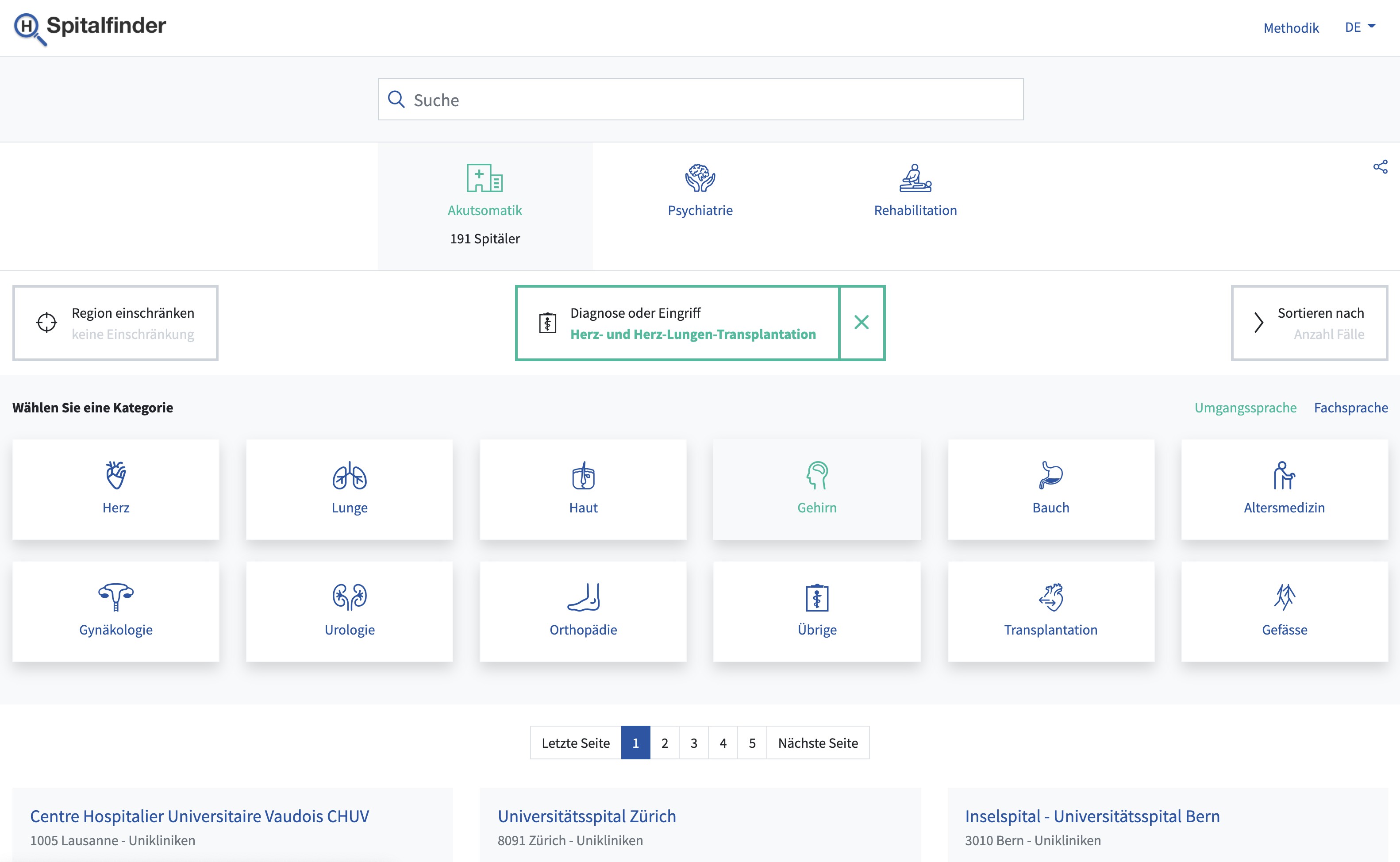Choose the Gynäkologie category icon

(x=116, y=597)
